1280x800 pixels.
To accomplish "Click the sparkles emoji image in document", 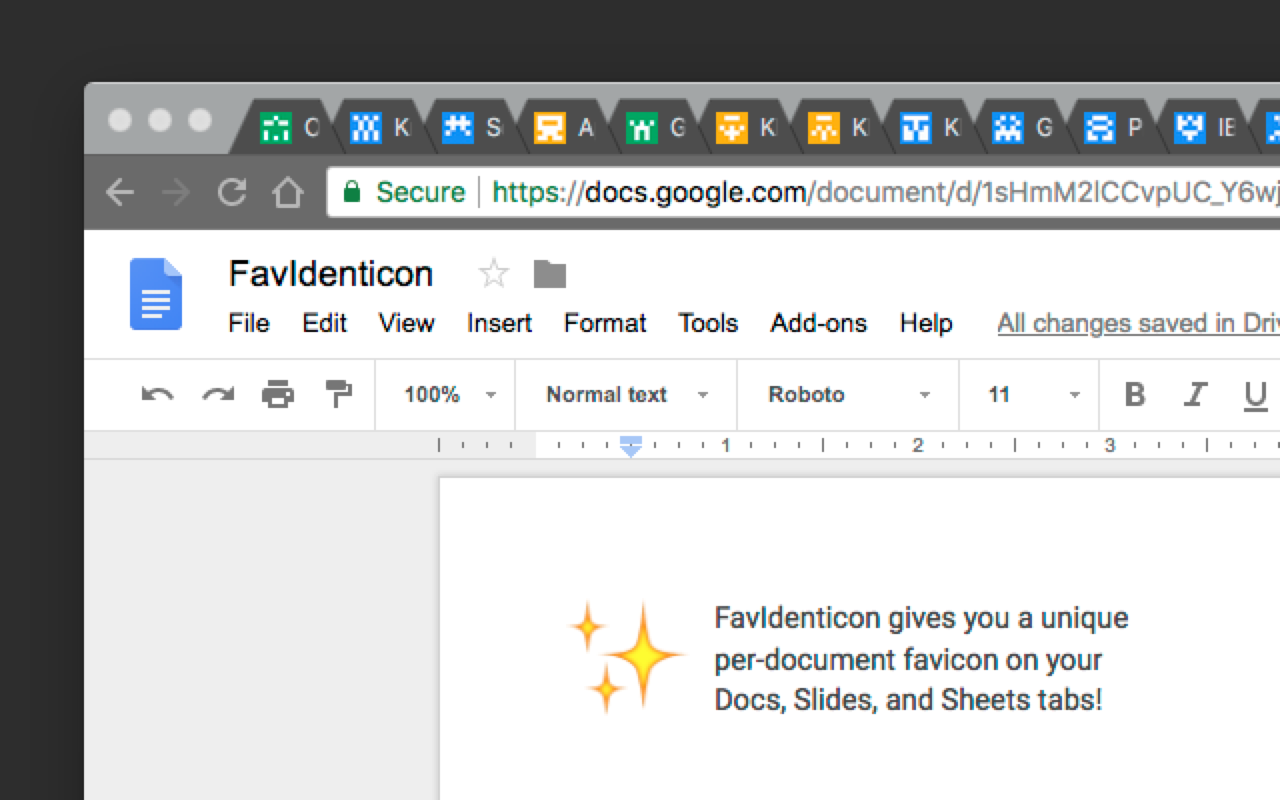I will coord(627,657).
